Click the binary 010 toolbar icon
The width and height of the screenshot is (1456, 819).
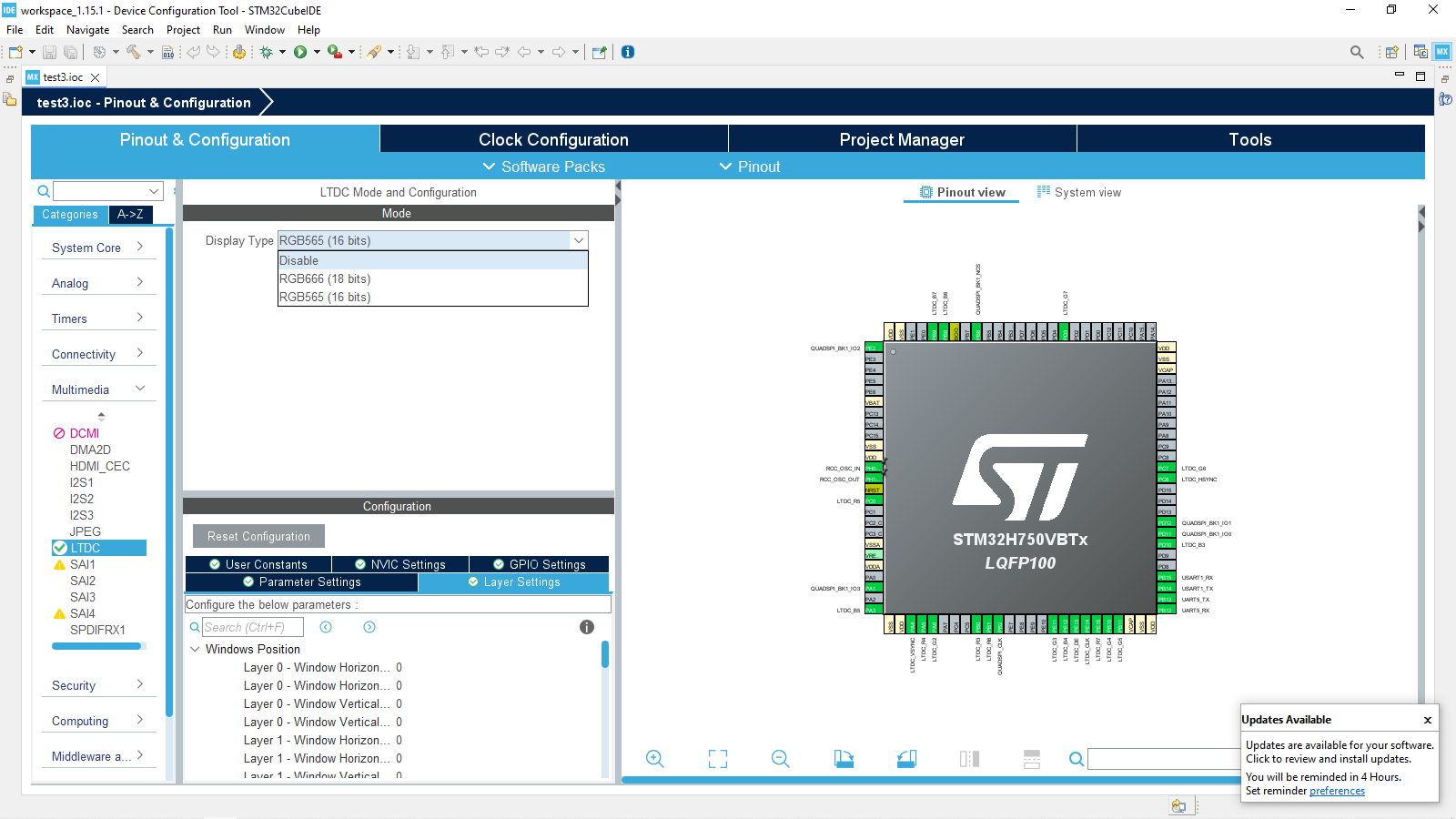168,52
